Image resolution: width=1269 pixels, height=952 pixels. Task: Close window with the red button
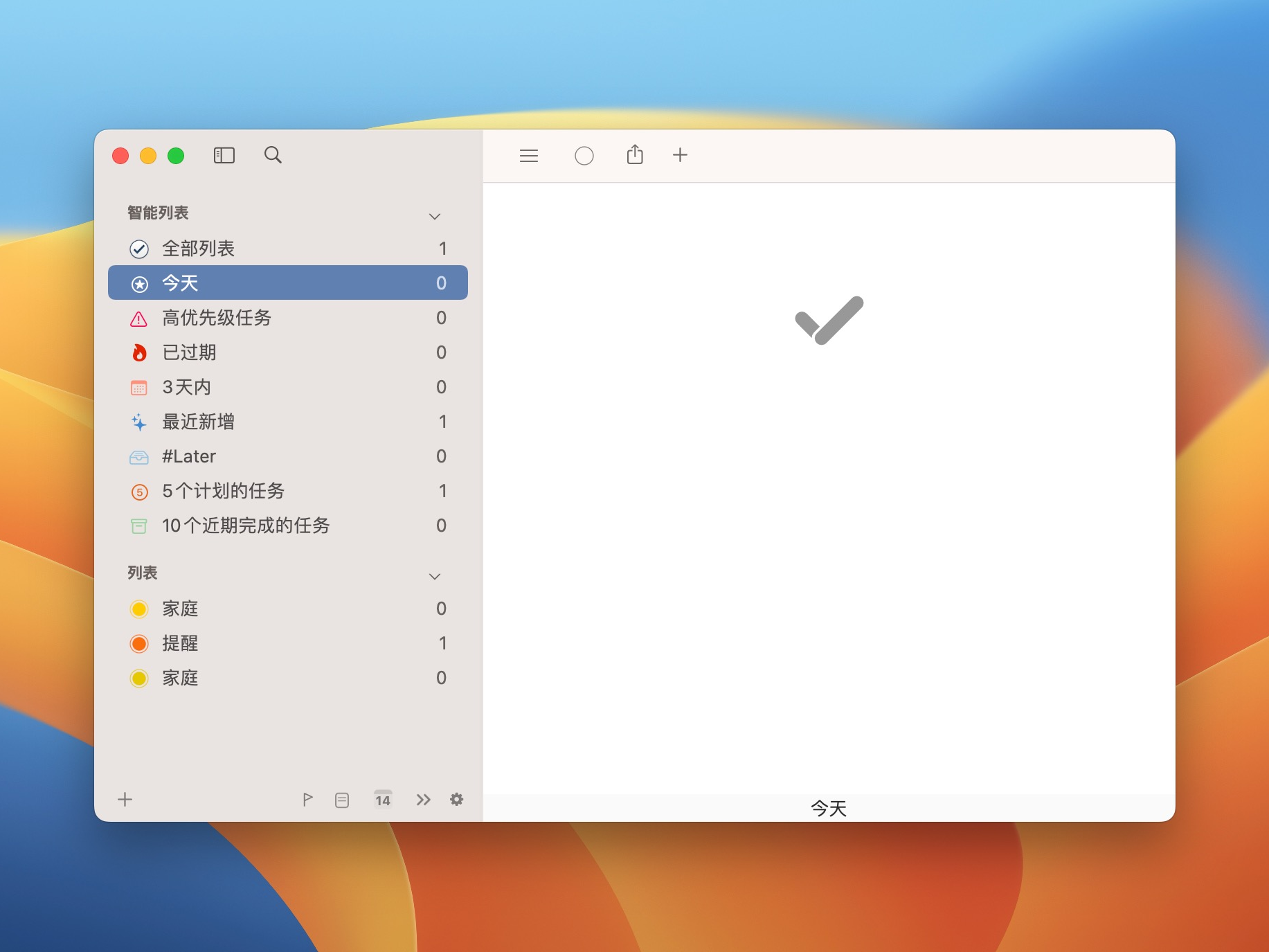(120, 156)
